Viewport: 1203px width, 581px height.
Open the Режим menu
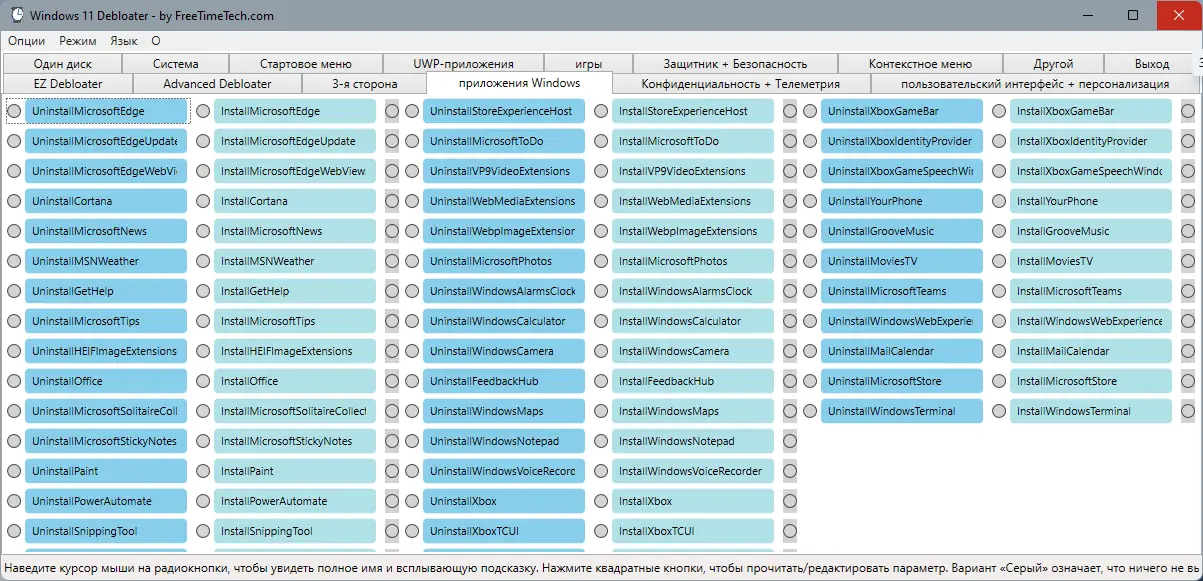point(78,41)
